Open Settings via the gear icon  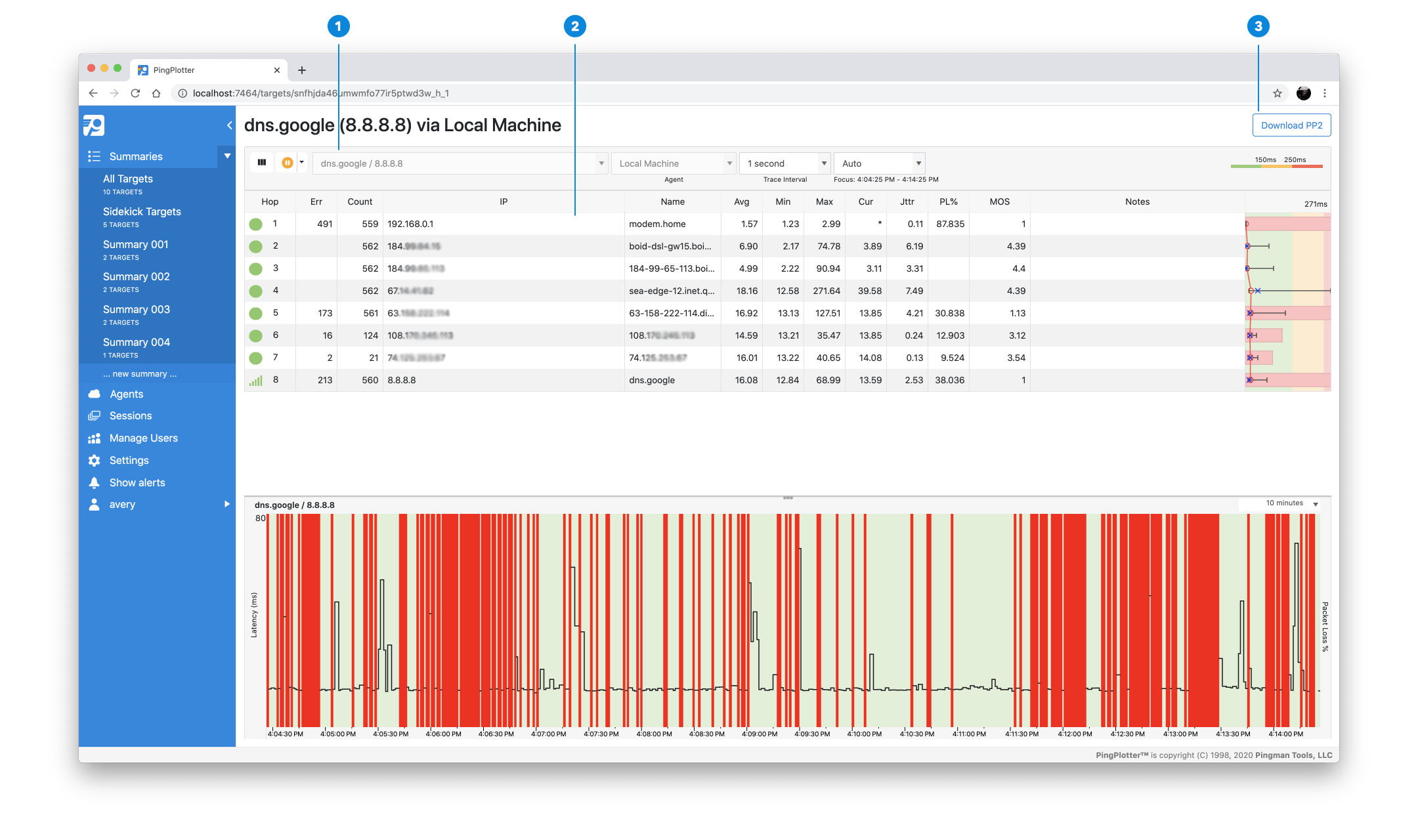[95, 461]
